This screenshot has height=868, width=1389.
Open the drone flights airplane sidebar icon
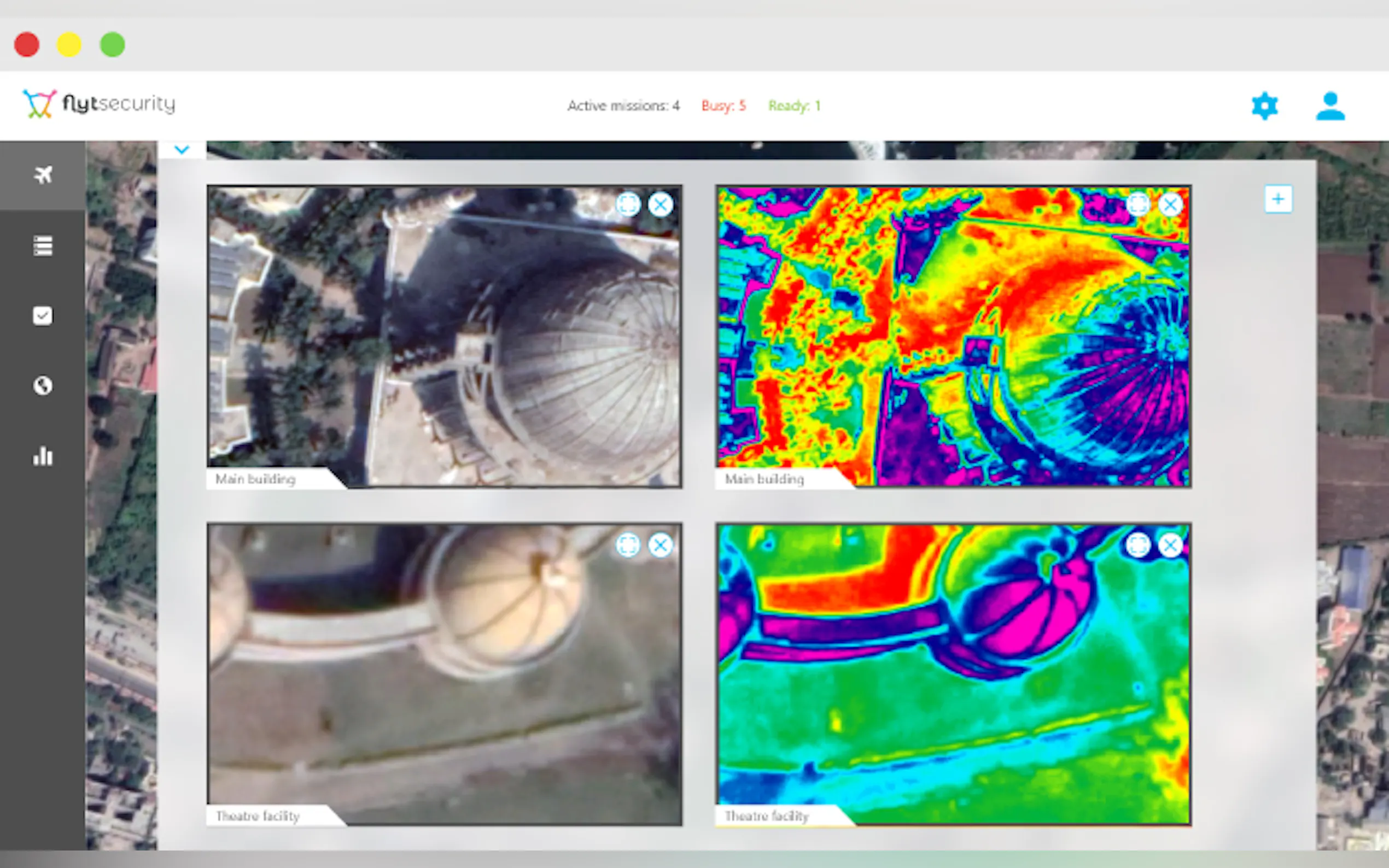tap(43, 174)
